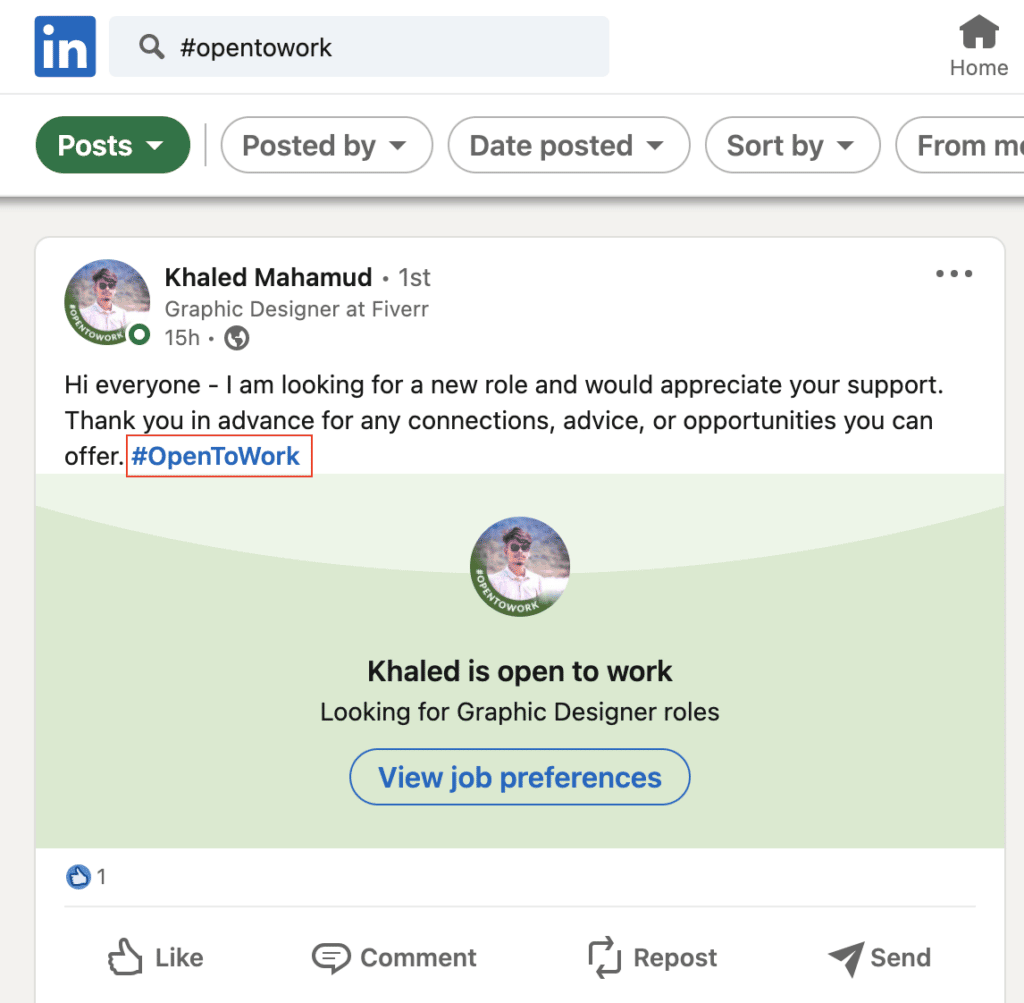Open the post's three-dot options menu
Image resolution: width=1024 pixels, height=1003 pixels.
(x=953, y=273)
